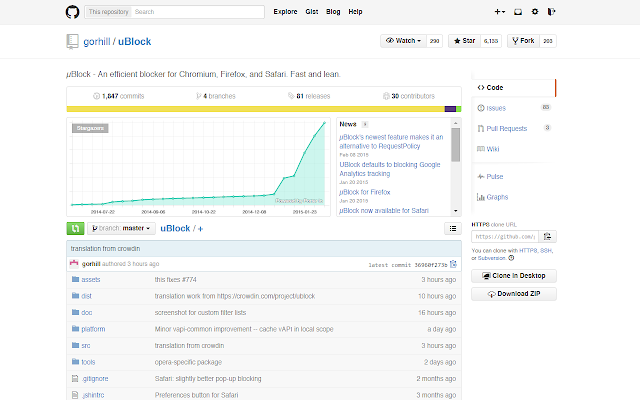Switch to the Pulse tab
Image resolution: width=640 pixels, height=400 pixels.
click(513, 177)
